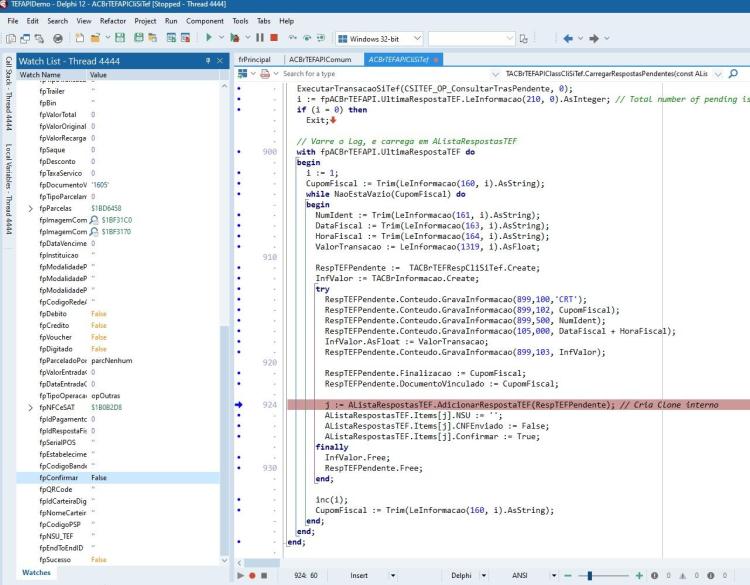Open the Call Stack side tab
This screenshot has width=750, height=585.
9,94
